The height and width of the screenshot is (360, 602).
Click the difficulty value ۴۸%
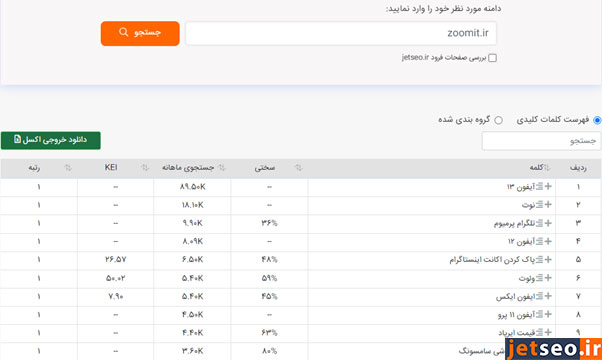coord(270,260)
